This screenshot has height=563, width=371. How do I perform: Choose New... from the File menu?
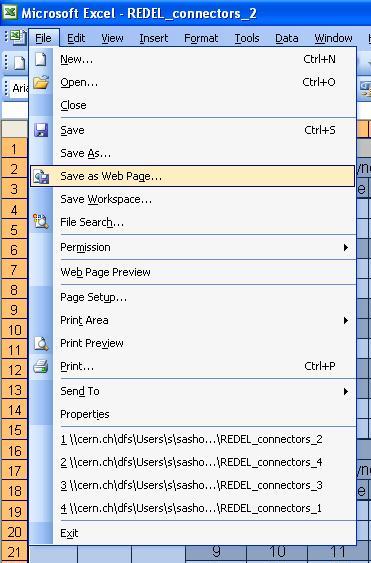(x=193, y=59)
